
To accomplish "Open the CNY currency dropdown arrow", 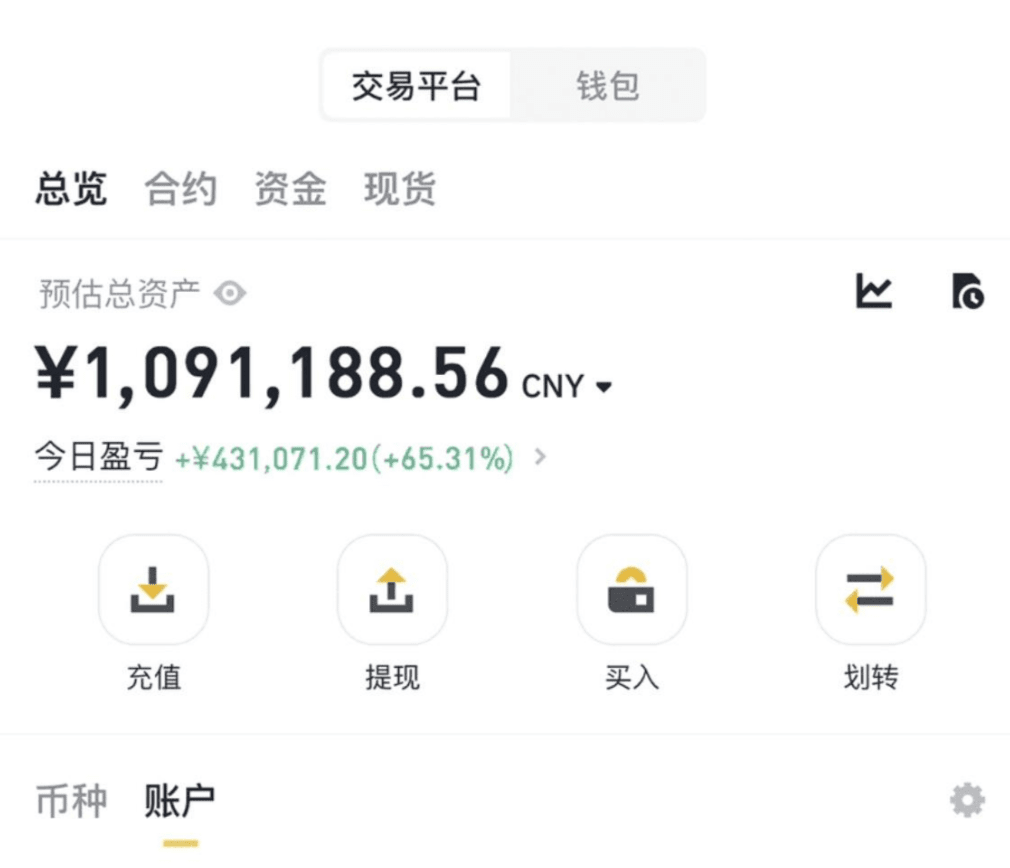I will (604, 387).
